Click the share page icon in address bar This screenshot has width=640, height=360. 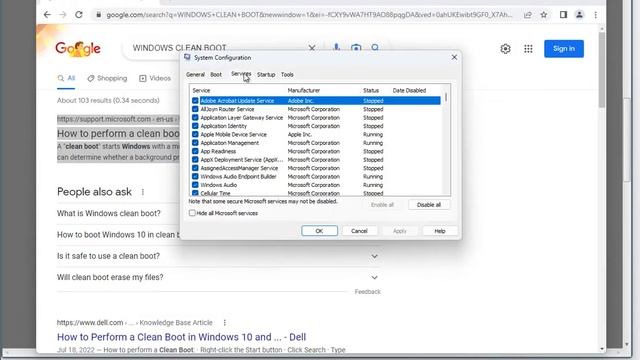528,15
